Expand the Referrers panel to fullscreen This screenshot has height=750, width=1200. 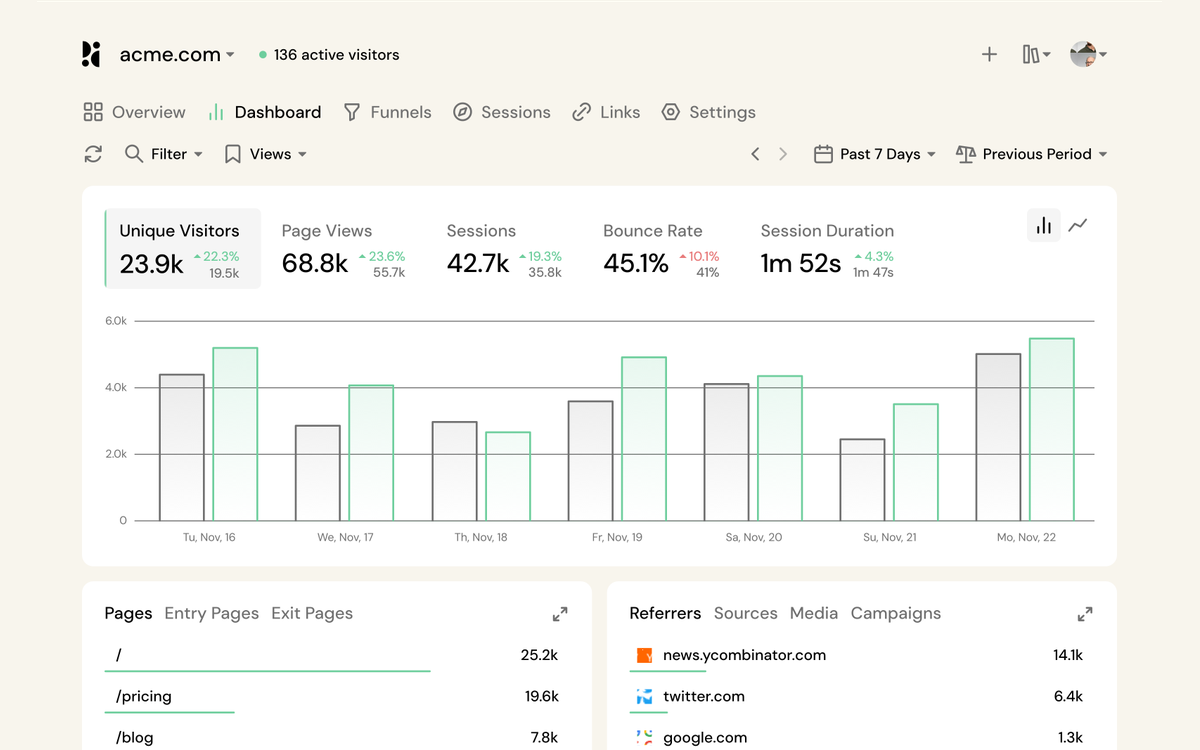coord(1085,614)
